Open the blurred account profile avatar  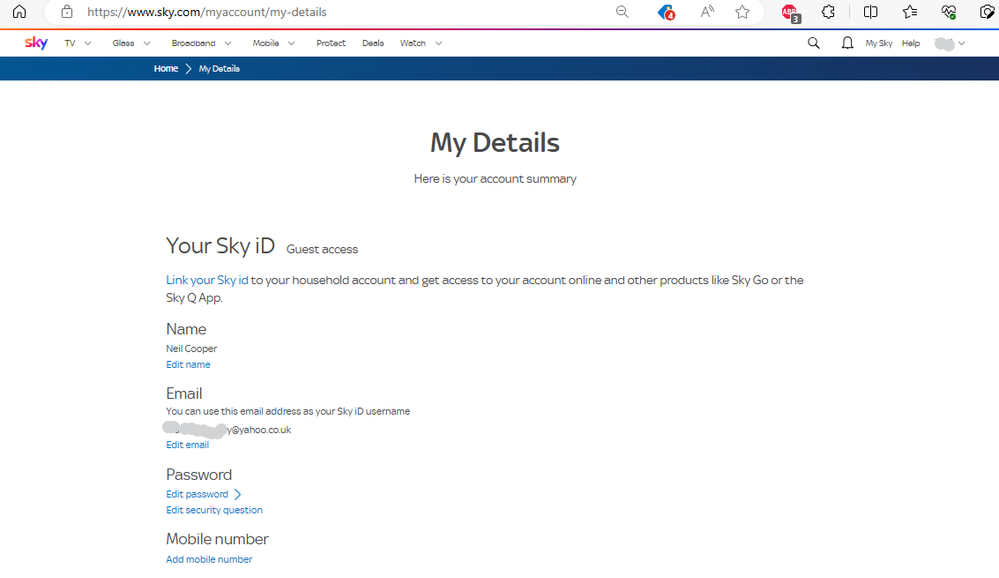tap(944, 43)
